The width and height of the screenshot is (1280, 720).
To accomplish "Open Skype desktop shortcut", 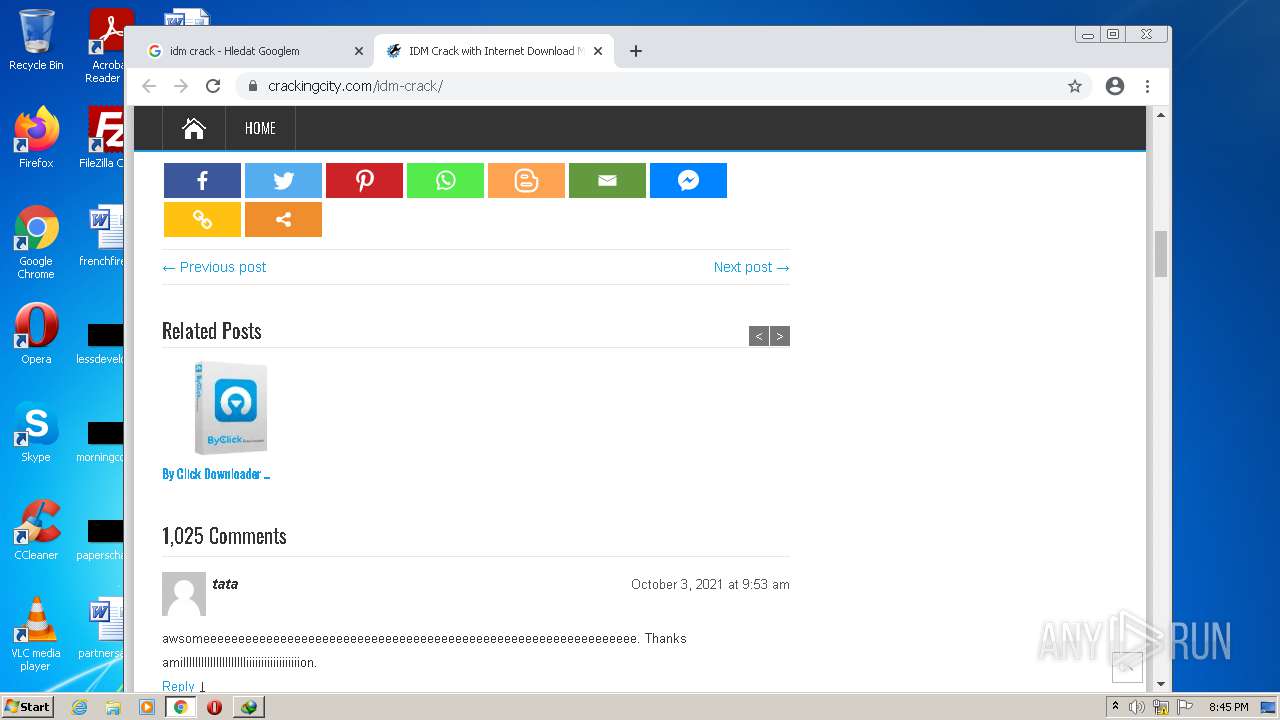I will click(x=36, y=432).
